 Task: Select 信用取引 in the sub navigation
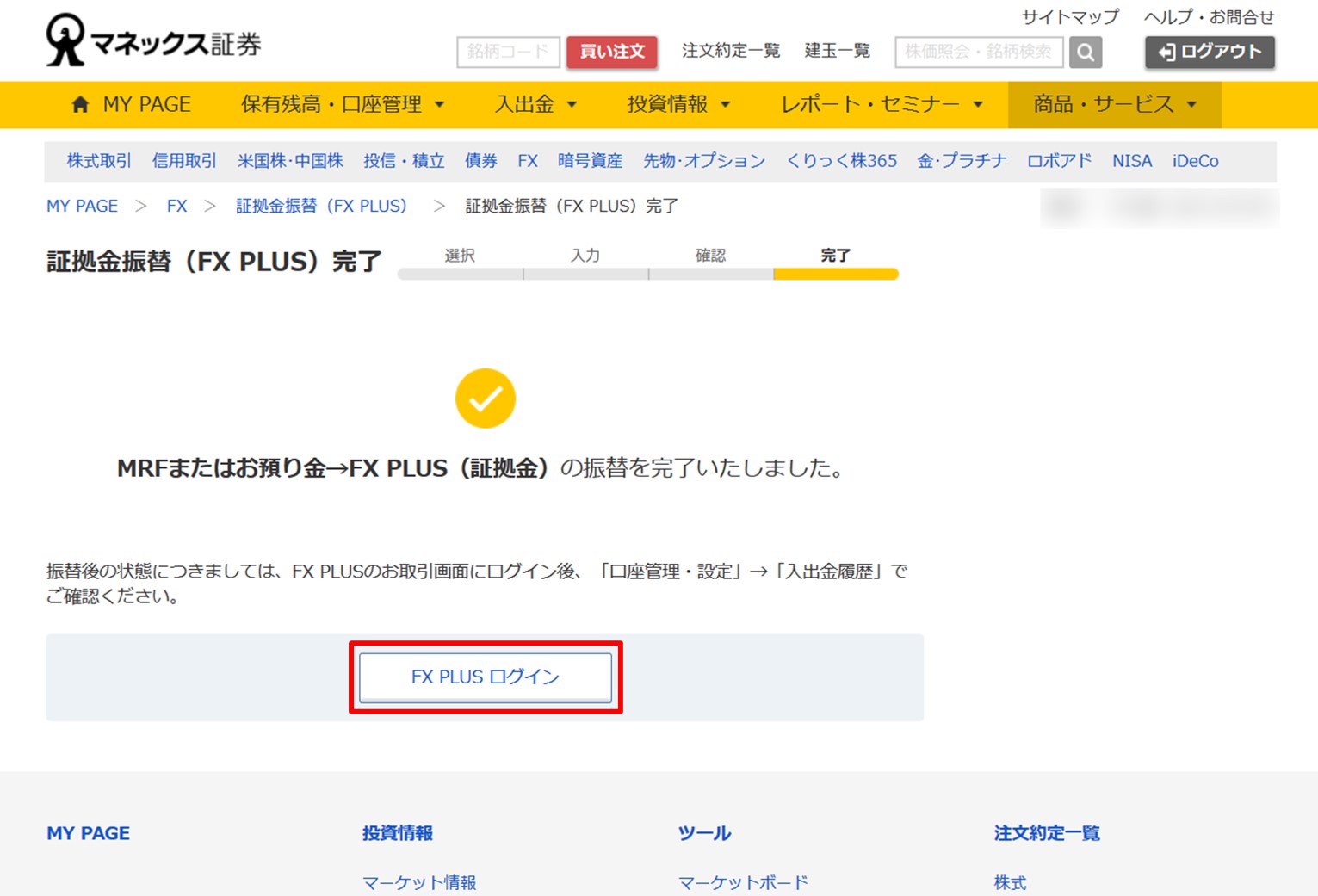tap(184, 161)
